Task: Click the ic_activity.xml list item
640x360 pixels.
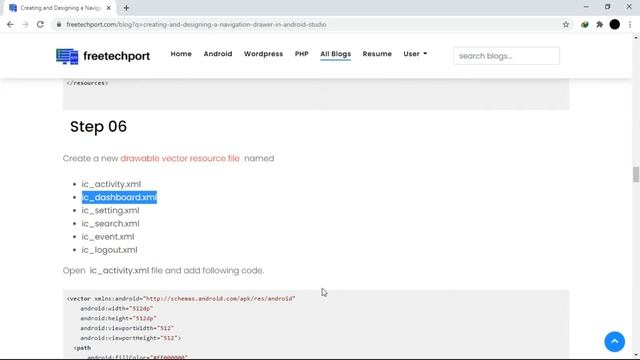Action: [x=111, y=184]
